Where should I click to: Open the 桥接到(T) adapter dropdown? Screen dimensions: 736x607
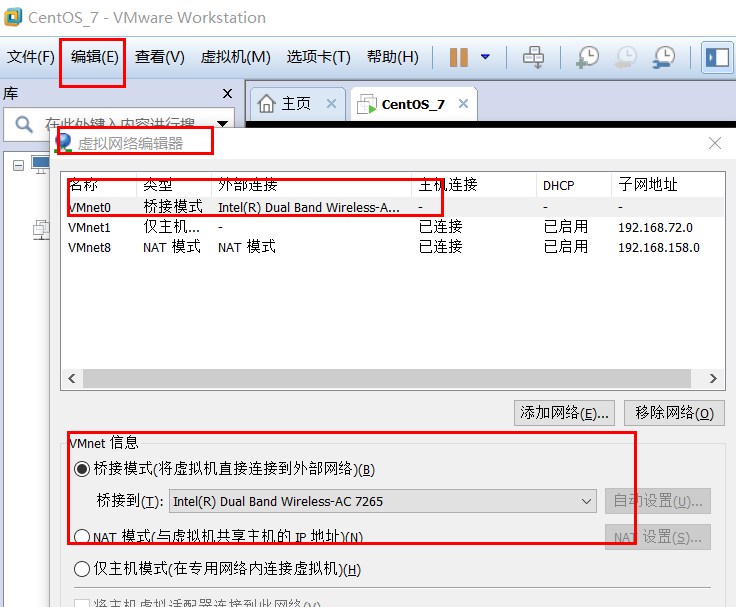click(x=383, y=501)
